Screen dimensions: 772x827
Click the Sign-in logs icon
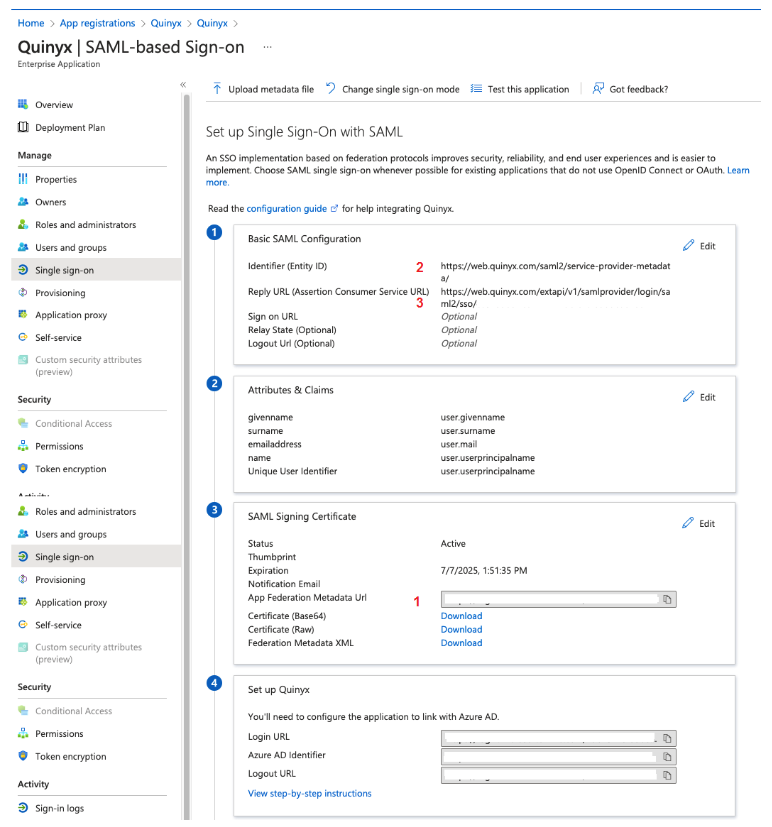coord(23,807)
